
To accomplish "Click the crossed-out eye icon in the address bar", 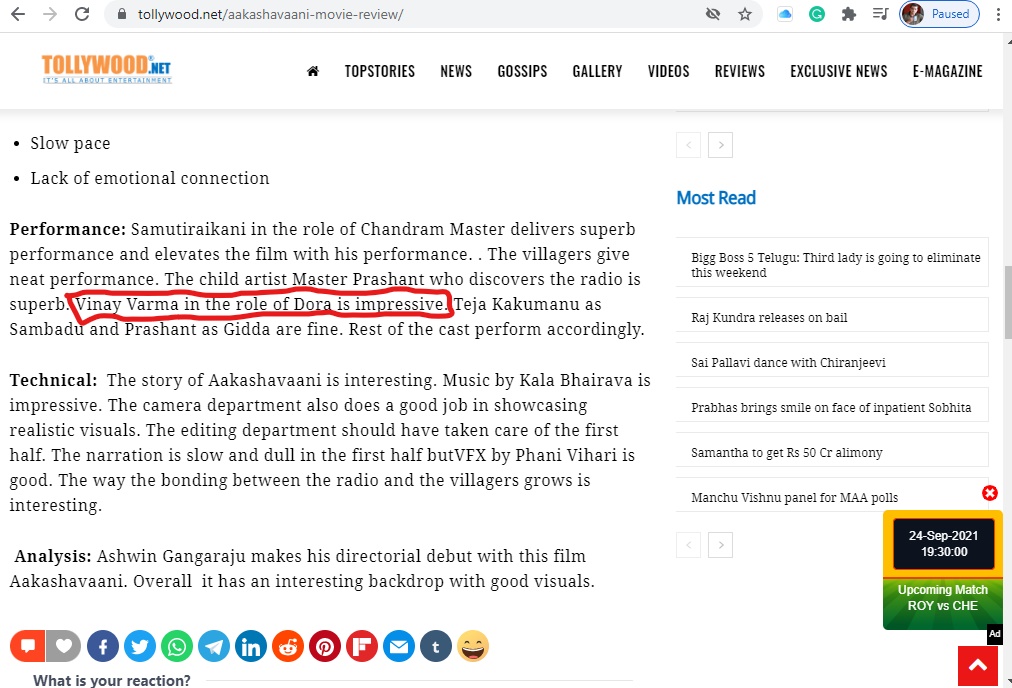I will (713, 14).
